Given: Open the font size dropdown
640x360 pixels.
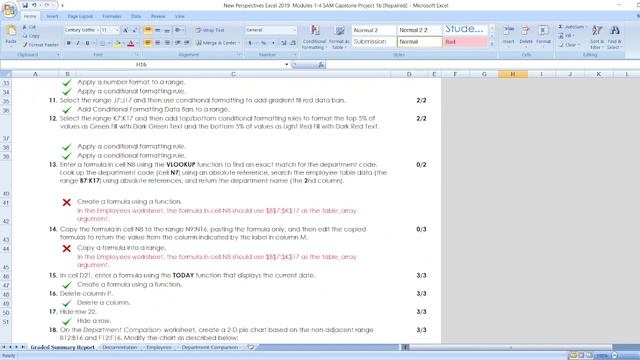Looking at the screenshot, I should pyautogui.click(x=117, y=30).
